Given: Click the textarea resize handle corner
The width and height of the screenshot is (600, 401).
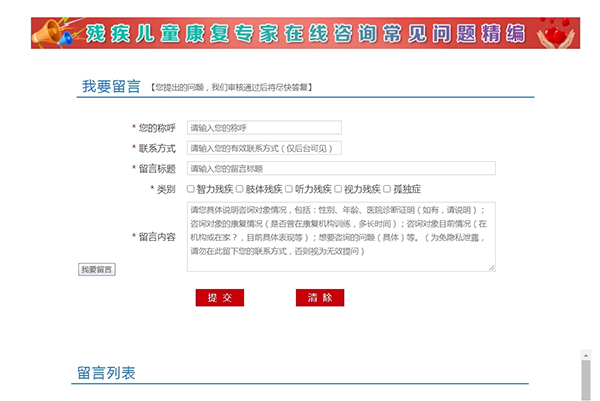Looking at the screenshot, I should tap(492, 267).
